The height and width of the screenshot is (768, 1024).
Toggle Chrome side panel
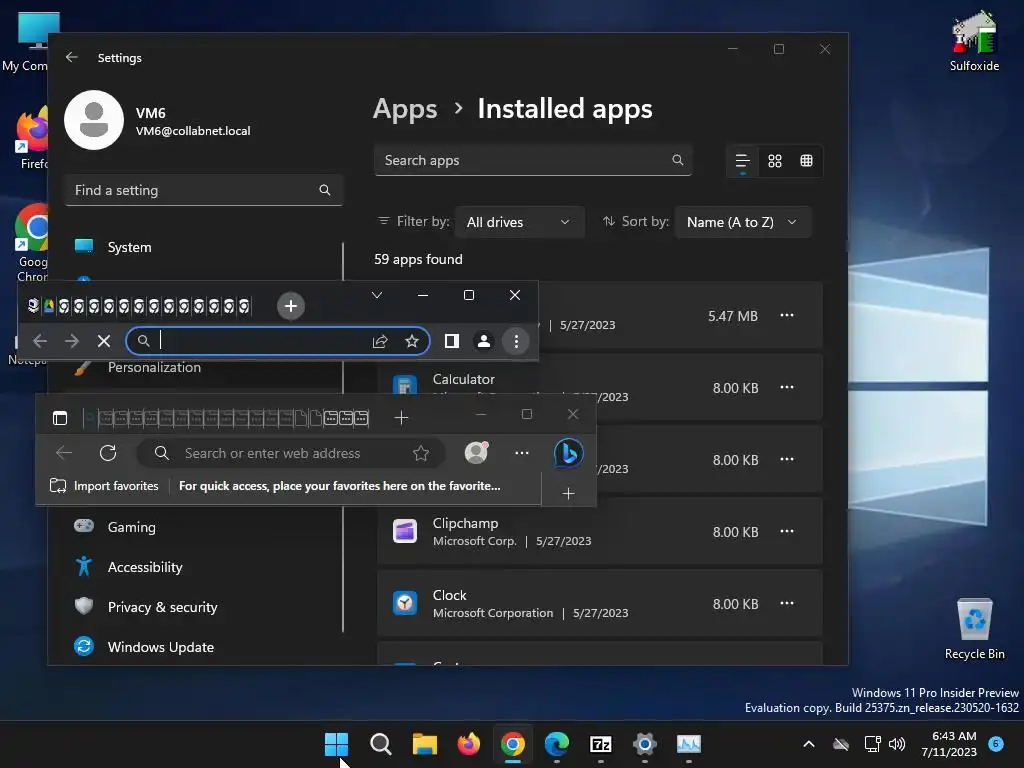coord(452,341)
